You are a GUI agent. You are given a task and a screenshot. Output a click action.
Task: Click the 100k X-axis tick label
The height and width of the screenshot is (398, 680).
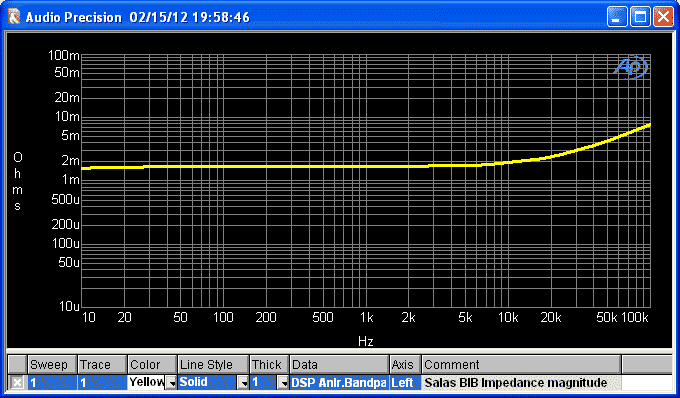pyautogui.click(x=635, y=318)
